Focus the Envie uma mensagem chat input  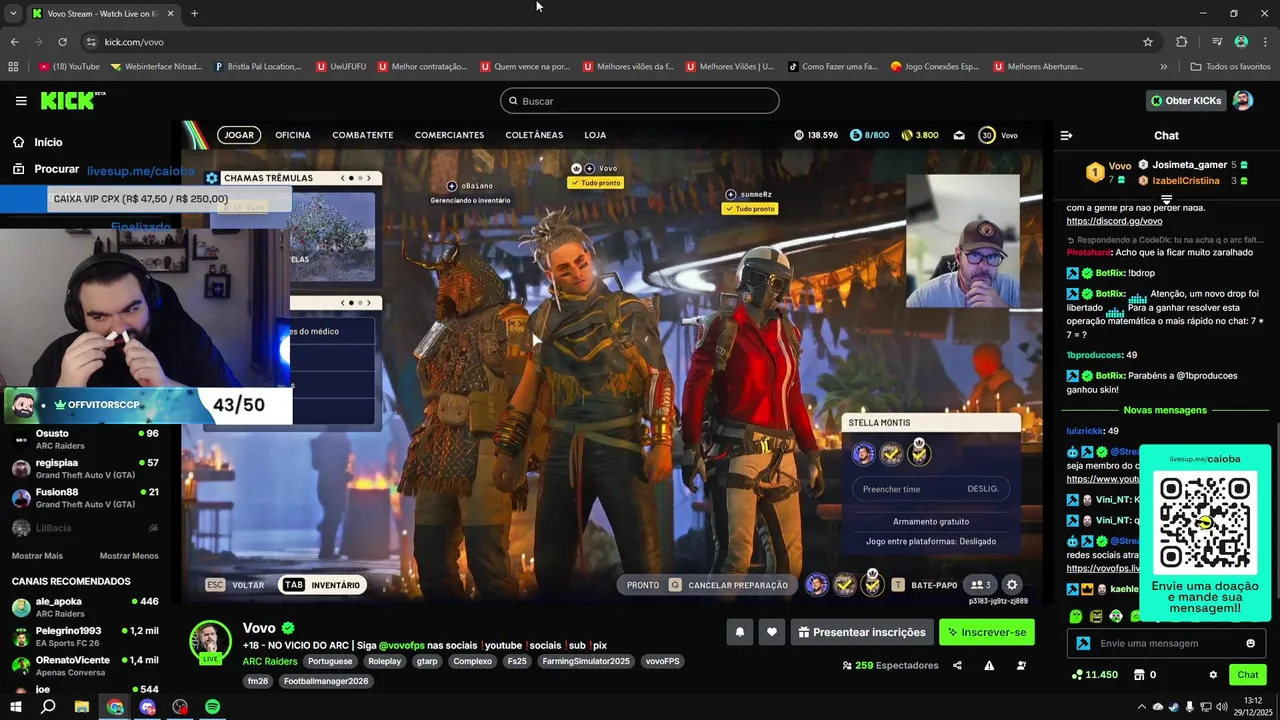1166,643
